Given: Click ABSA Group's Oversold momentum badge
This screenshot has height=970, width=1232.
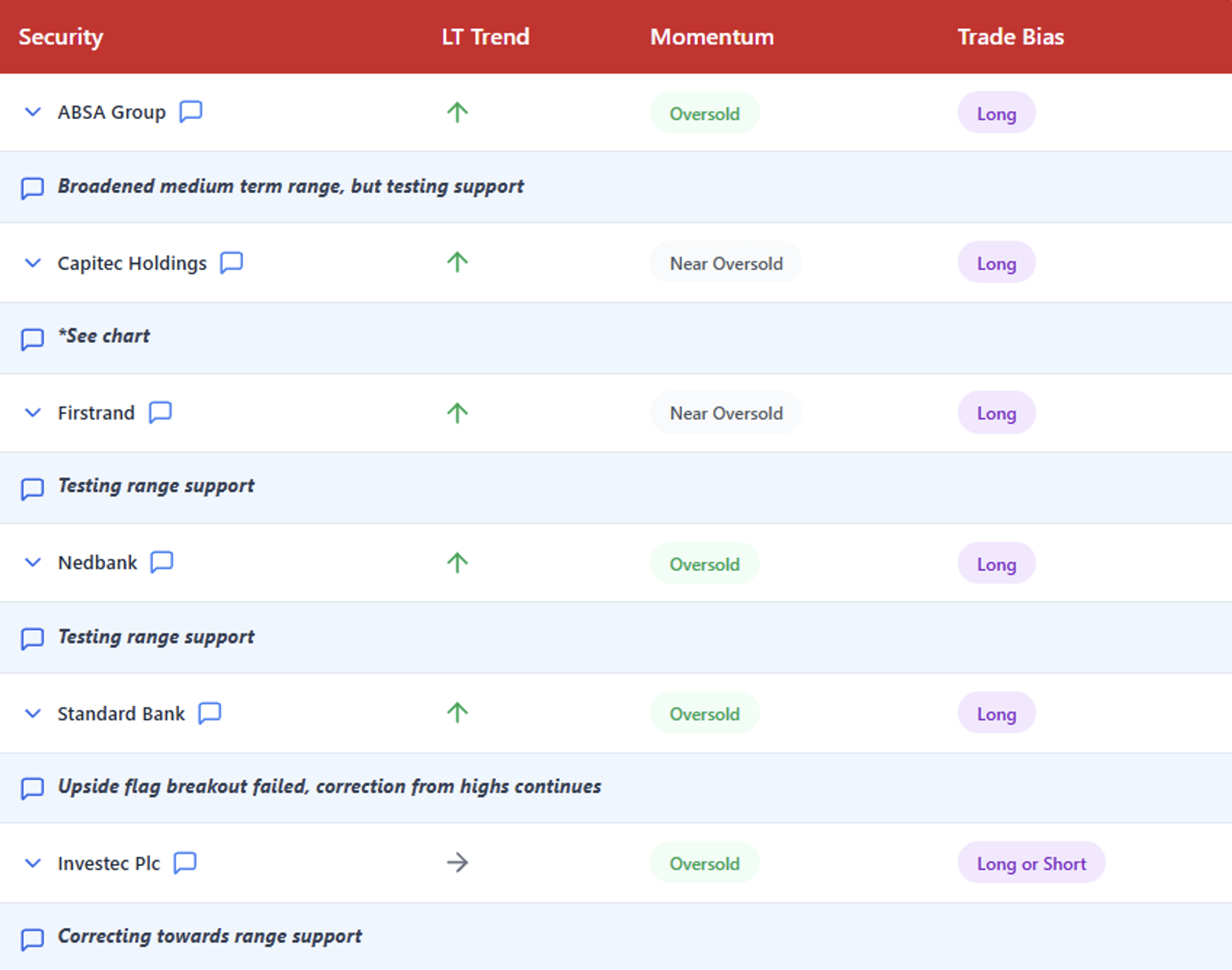Looking at the screenshot, I should 705,113.
